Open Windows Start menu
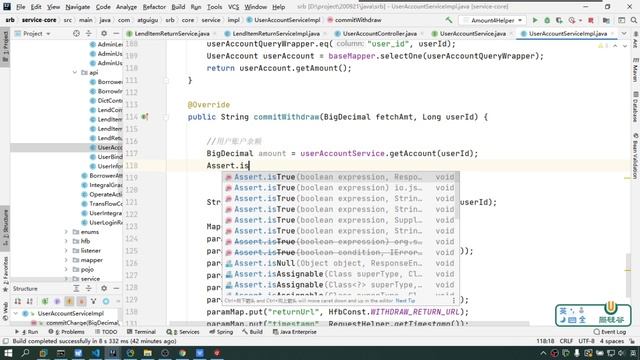Screen dimensions: 640x360 [x=8, y=353]
